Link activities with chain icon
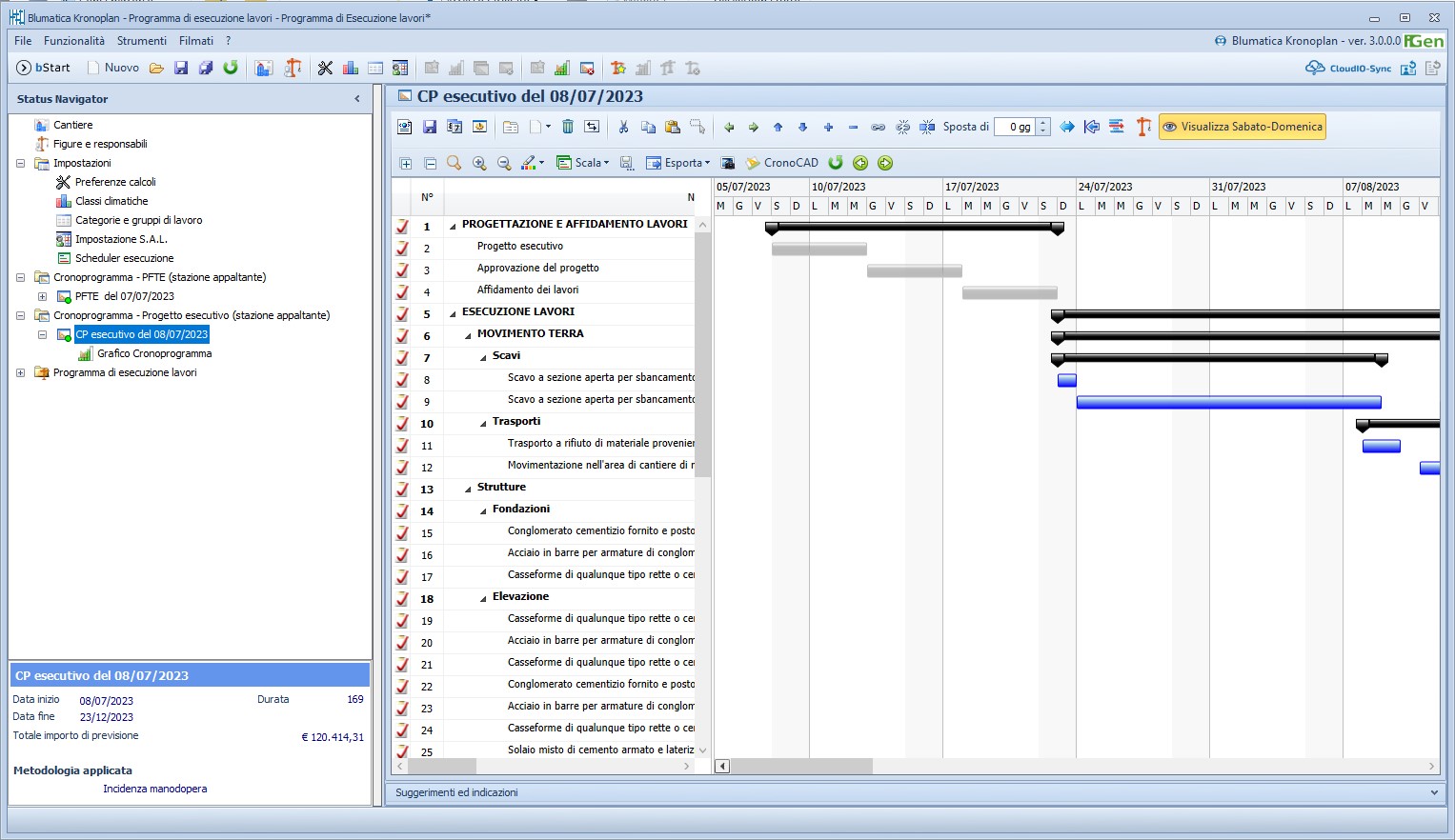Image resolution: width=1455 pixels, height=840 pixels. click(878, 127)
